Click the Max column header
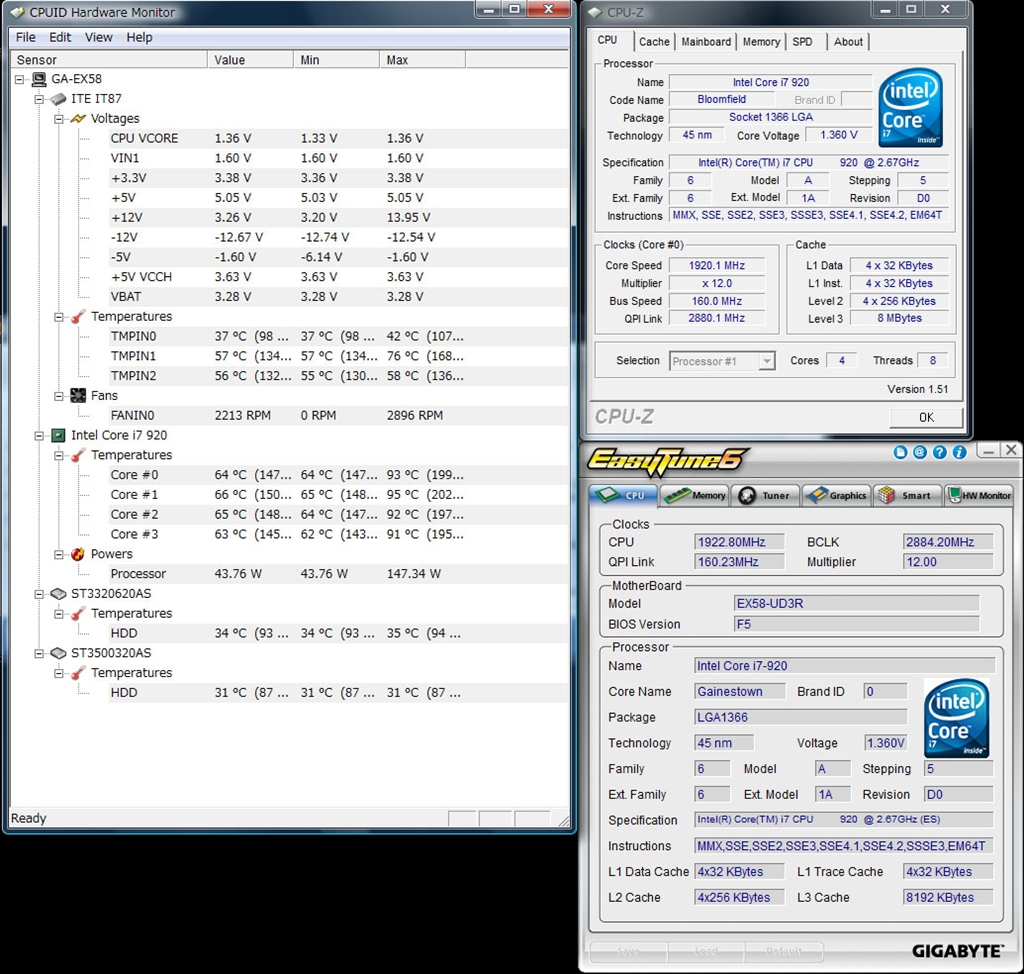This screenshot has height=974, width=1024. pyautogui.click(x=397, y=60)
